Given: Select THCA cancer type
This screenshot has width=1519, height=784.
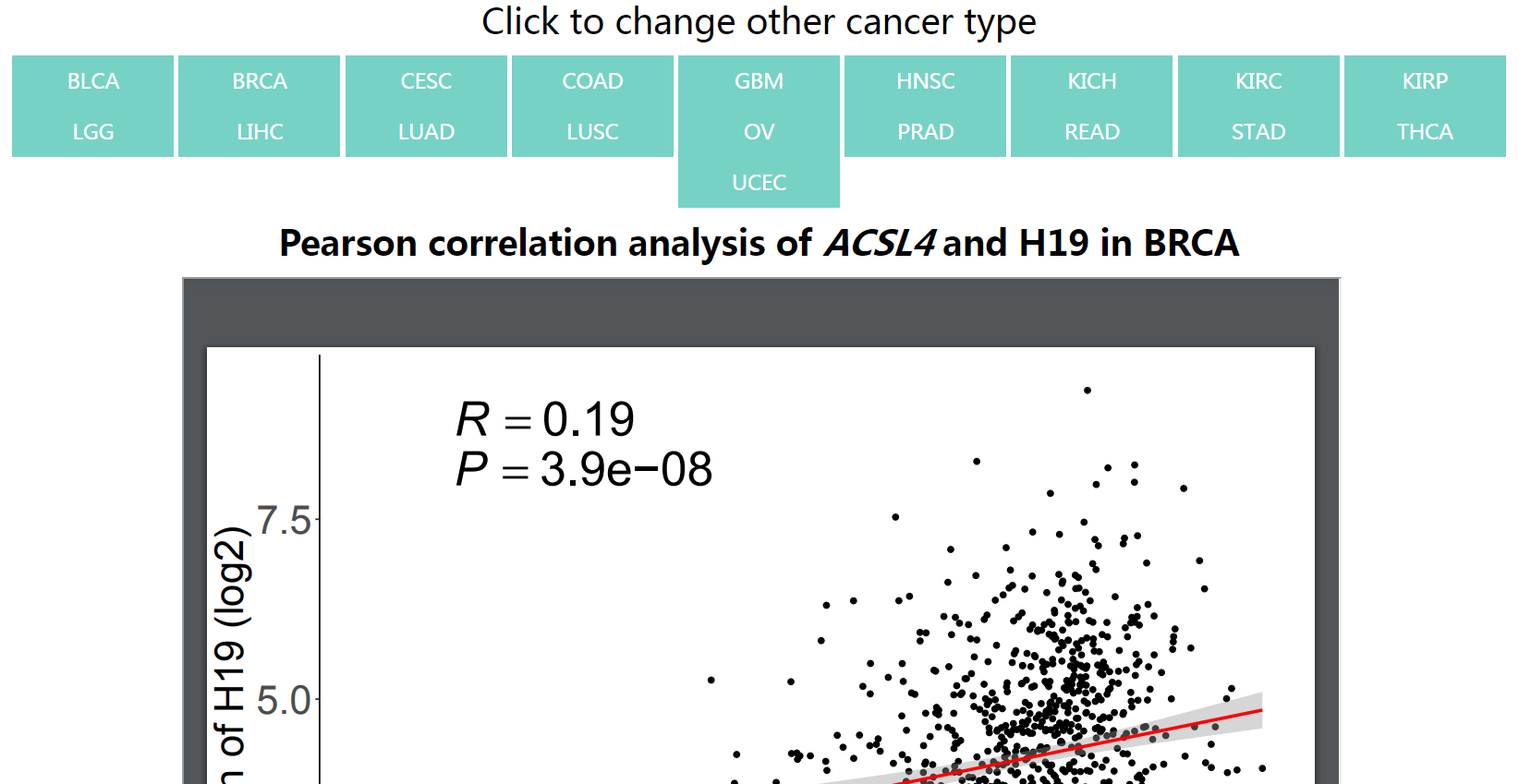Looking at the screenshot, I should 1425,132.
